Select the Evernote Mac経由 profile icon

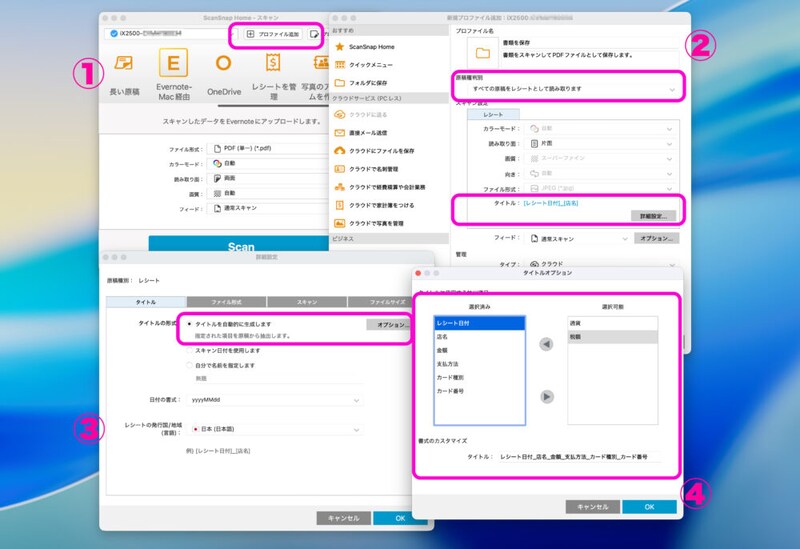(x=174, y=64)
